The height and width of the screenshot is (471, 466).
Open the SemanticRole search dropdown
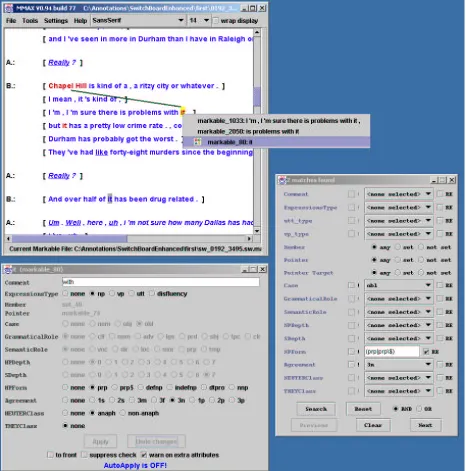(x=399, y=312)
